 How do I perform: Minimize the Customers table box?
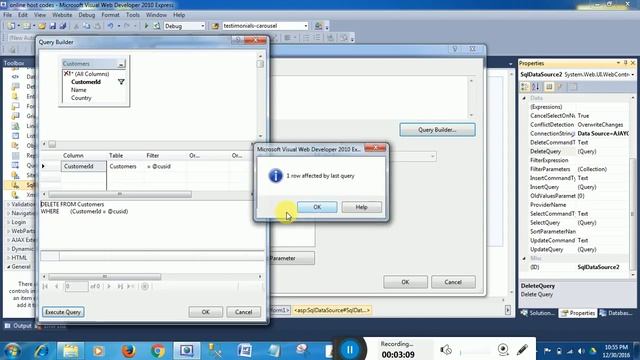coord(121,64)
